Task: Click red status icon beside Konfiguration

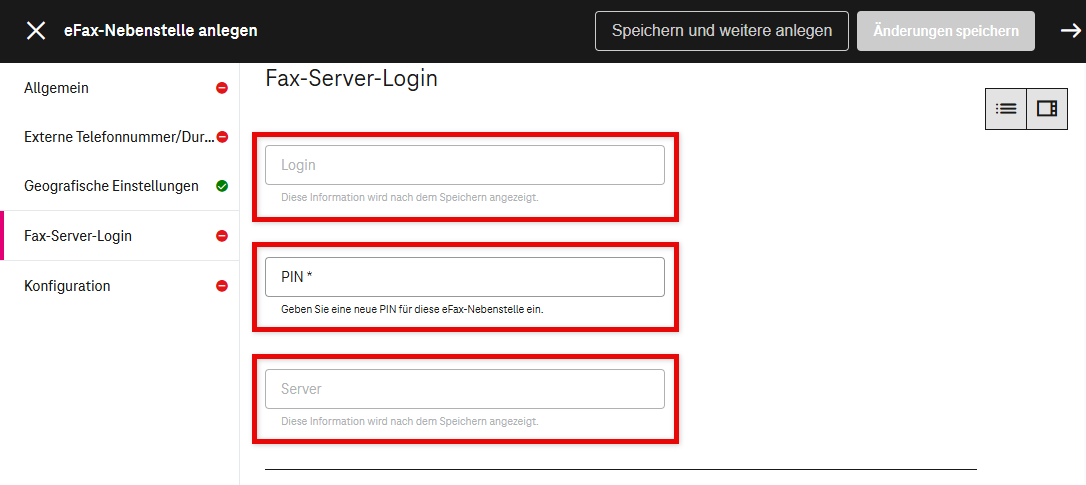Action: [x=222, y=286]
